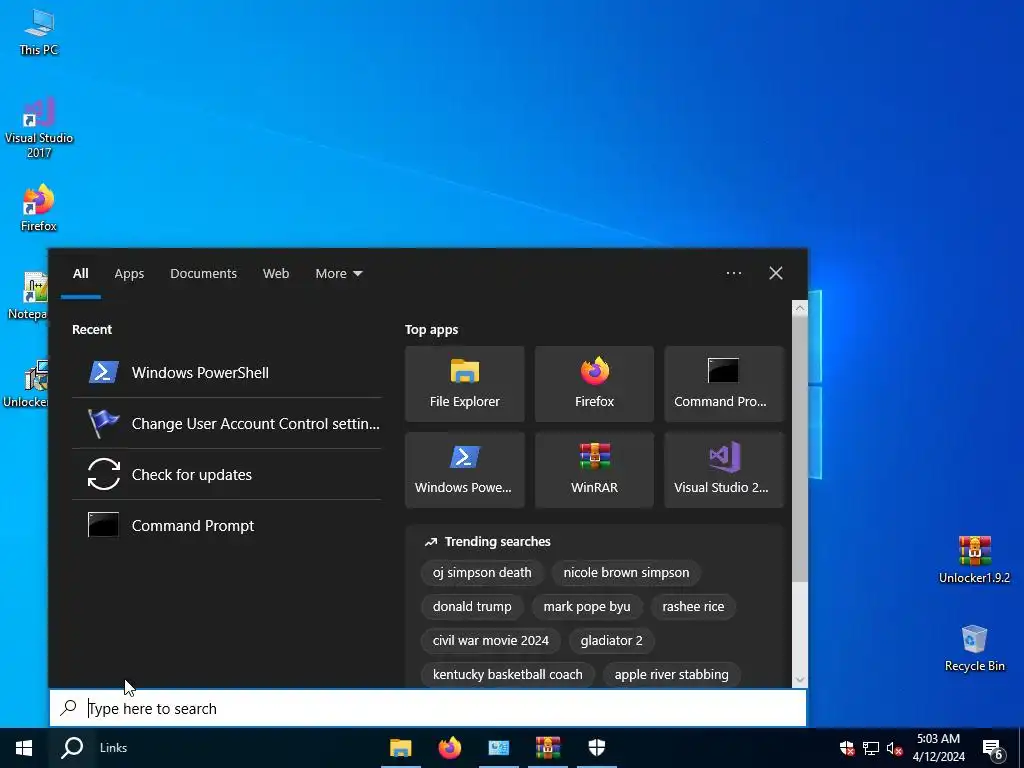This screenshot has width=1024, height=768.
Task: Open This PC desktop icon
Action: point(39,33)
